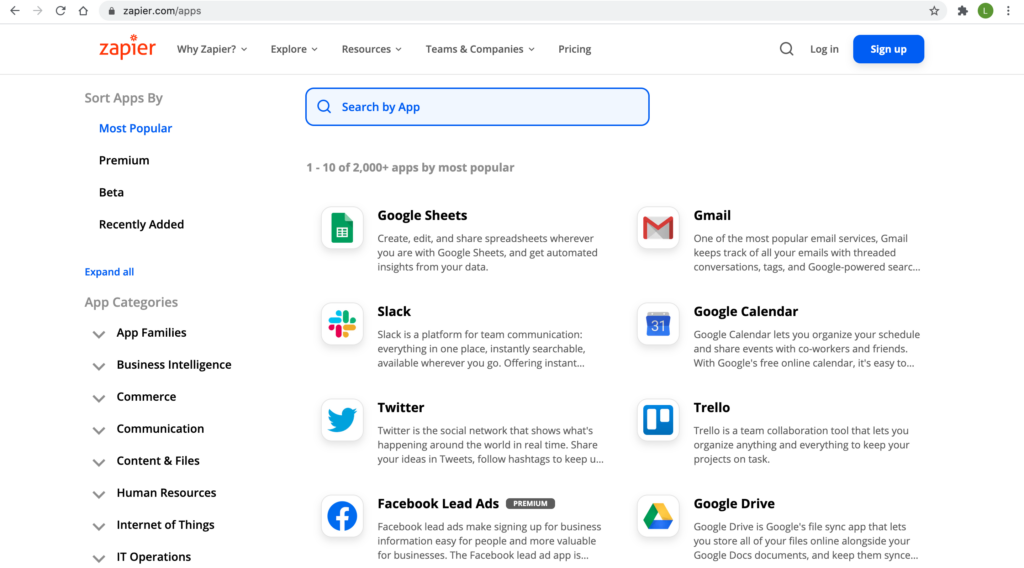Go to the Pricing page
This screenshot has width=1024, height=568.
click(574, 49)
